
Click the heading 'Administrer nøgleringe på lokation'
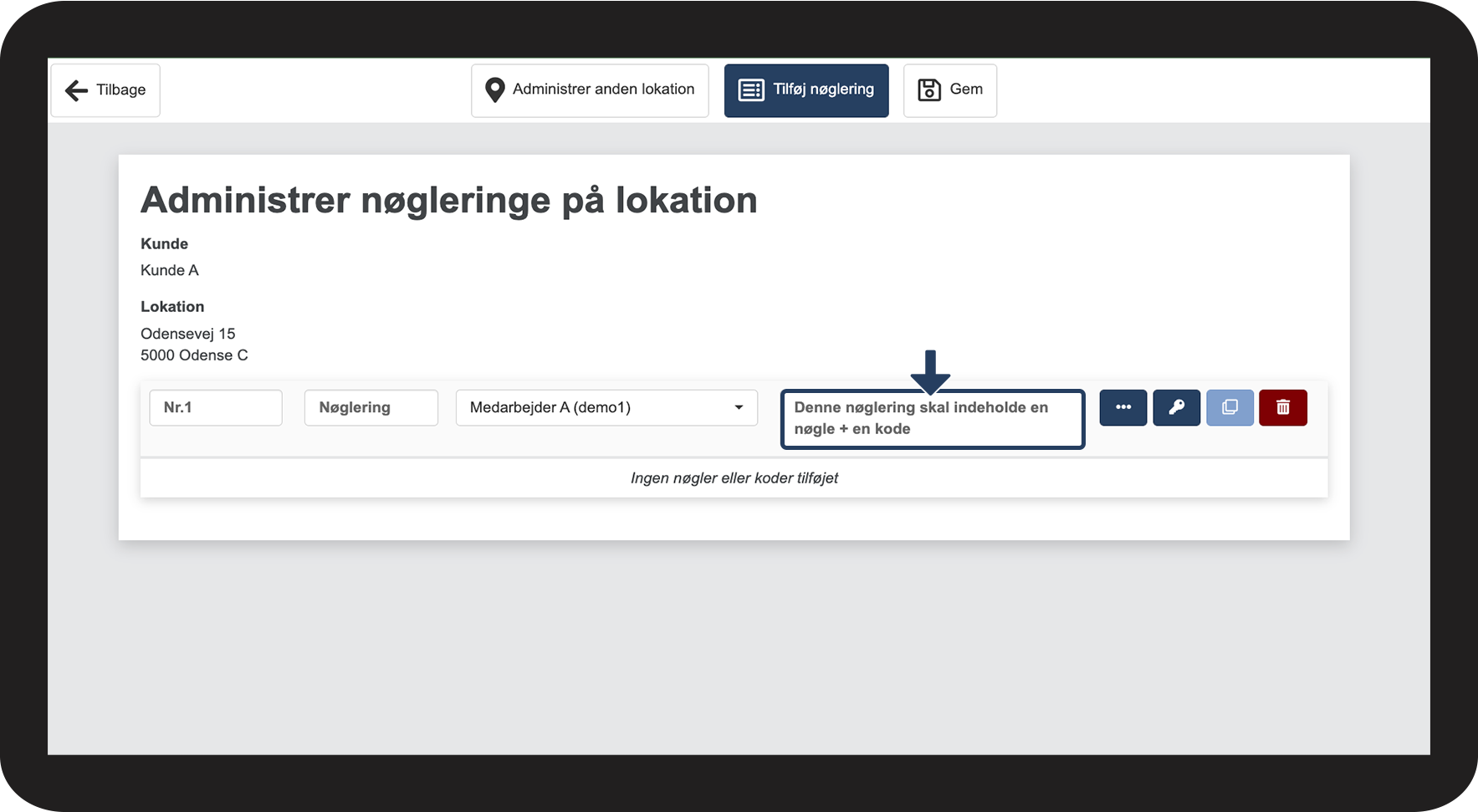pos(449,201)
